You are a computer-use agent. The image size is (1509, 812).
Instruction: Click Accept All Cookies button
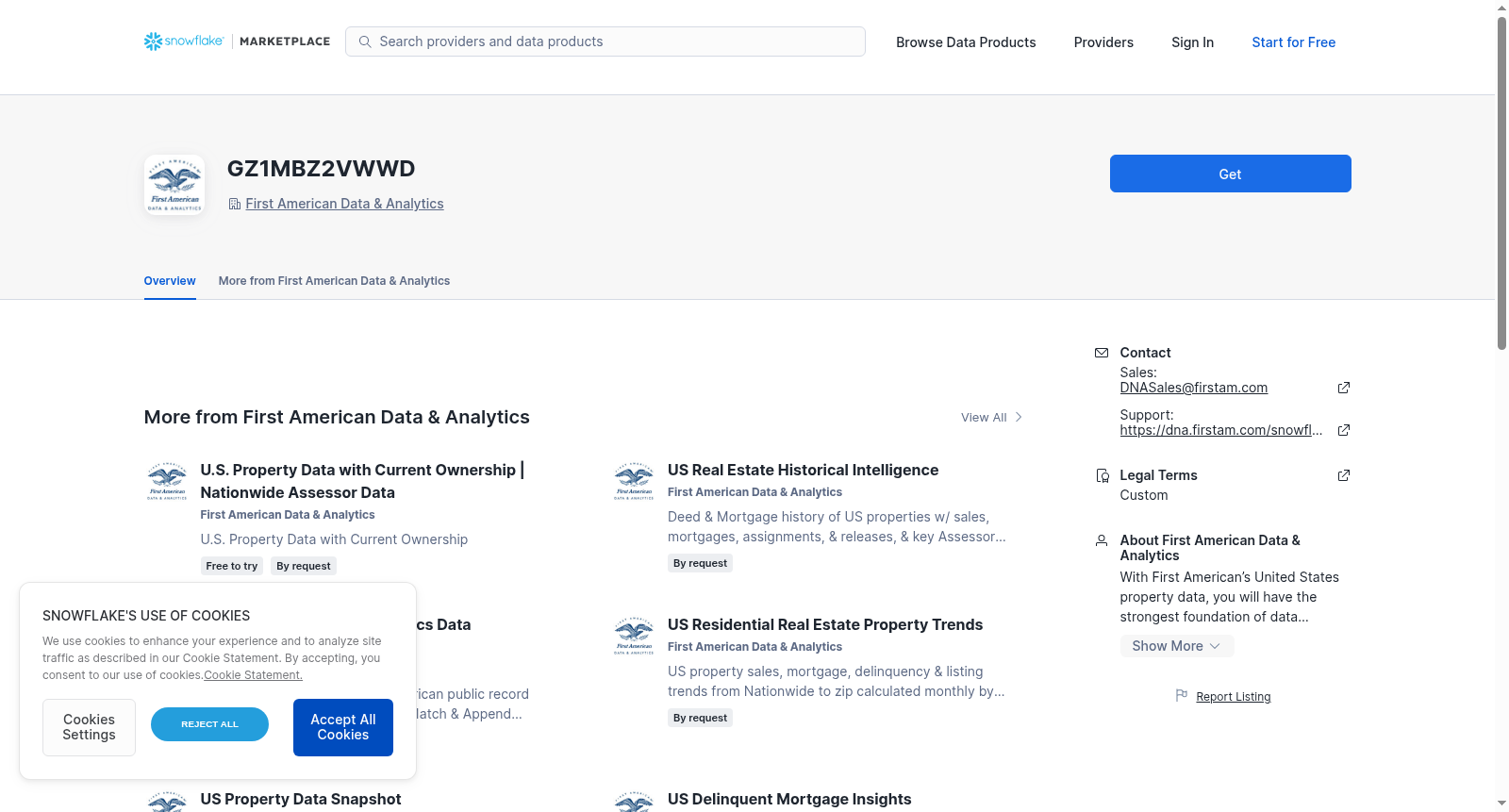click(343, 727)
